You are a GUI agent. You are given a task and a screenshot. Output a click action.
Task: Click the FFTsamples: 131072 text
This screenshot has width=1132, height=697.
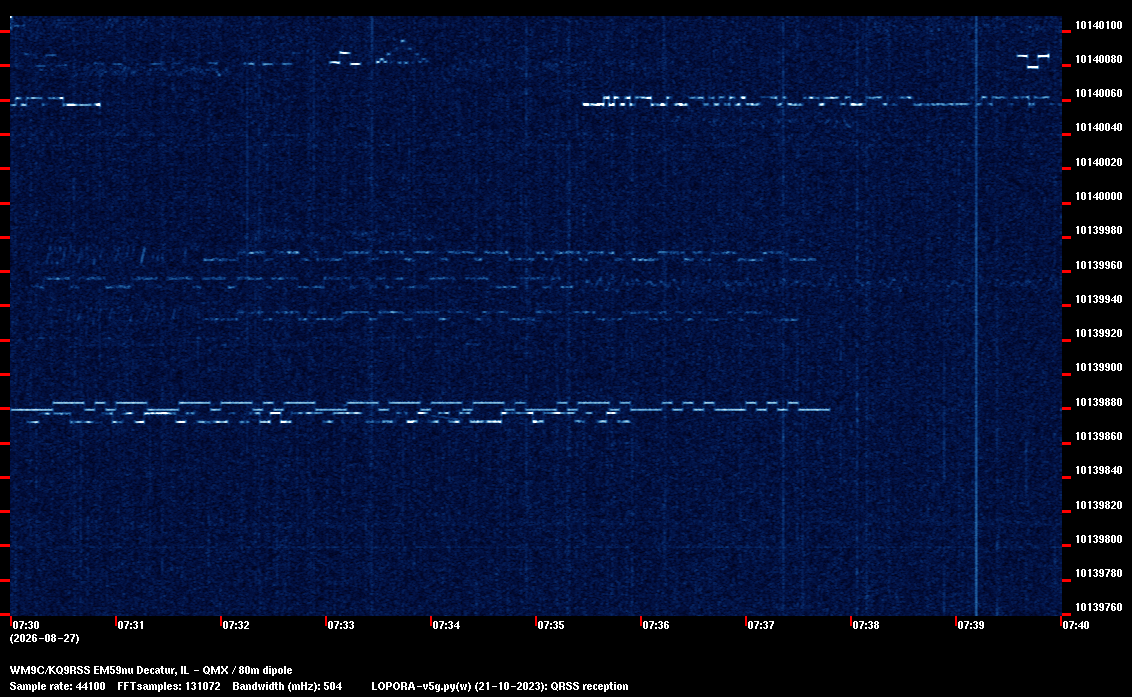(x=169, y=686)
